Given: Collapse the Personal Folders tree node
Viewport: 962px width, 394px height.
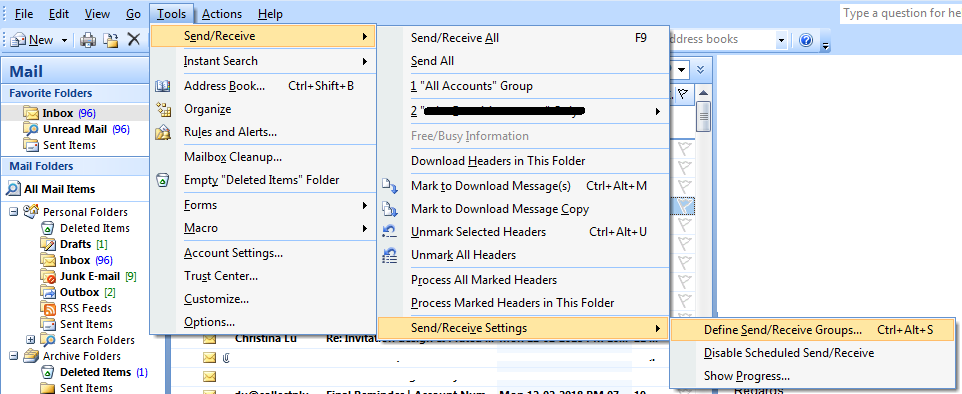Looking at the screenshot, I should tap(13, 212).
